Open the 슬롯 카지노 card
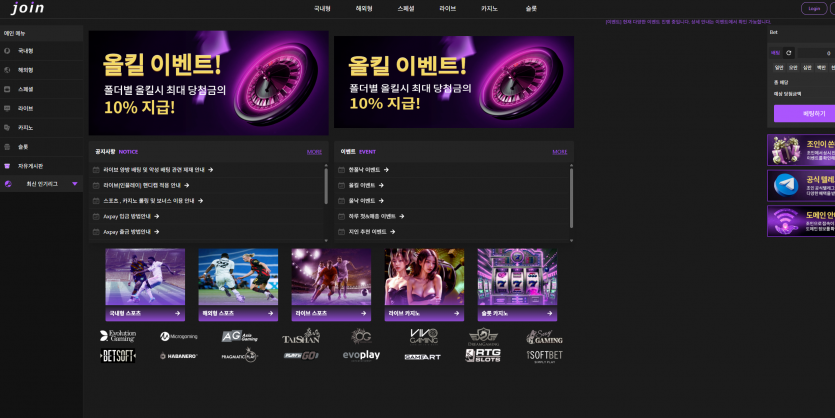The width and height of the screenshot is (835, 418). [x=517, y=284]
